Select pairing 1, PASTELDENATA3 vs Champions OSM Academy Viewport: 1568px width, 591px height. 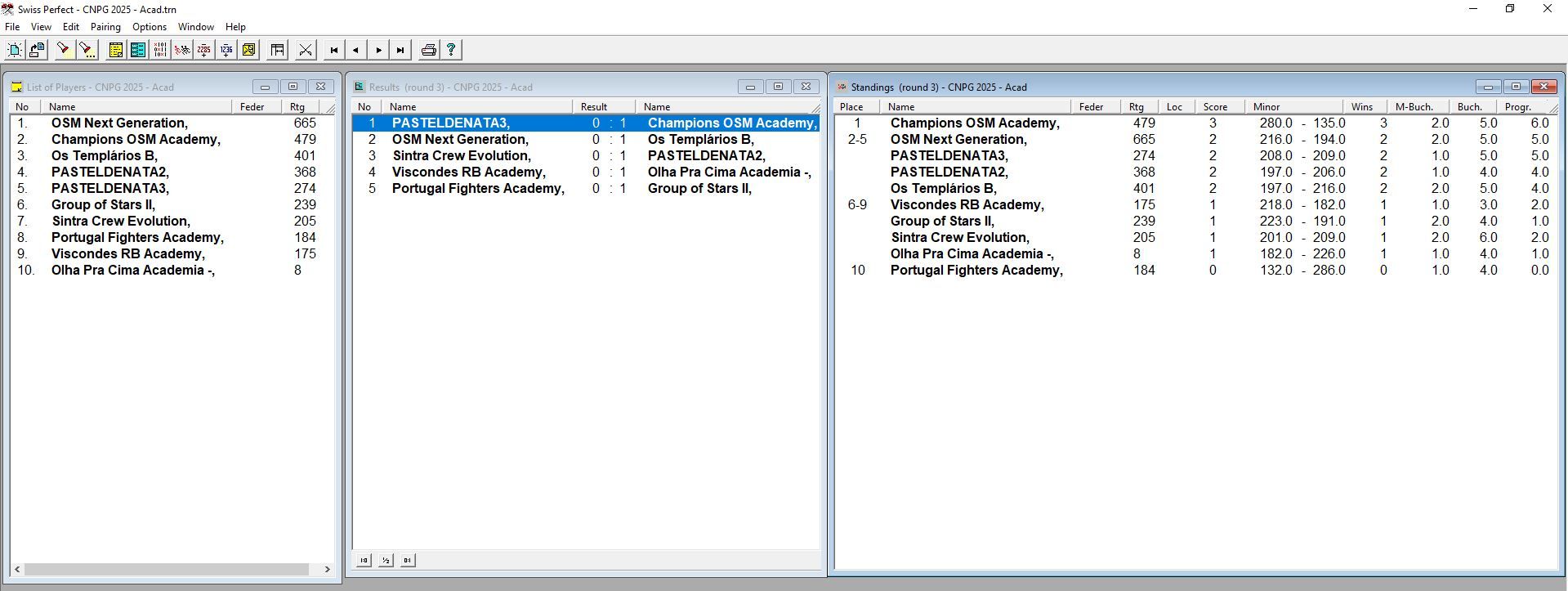[586, 123]
